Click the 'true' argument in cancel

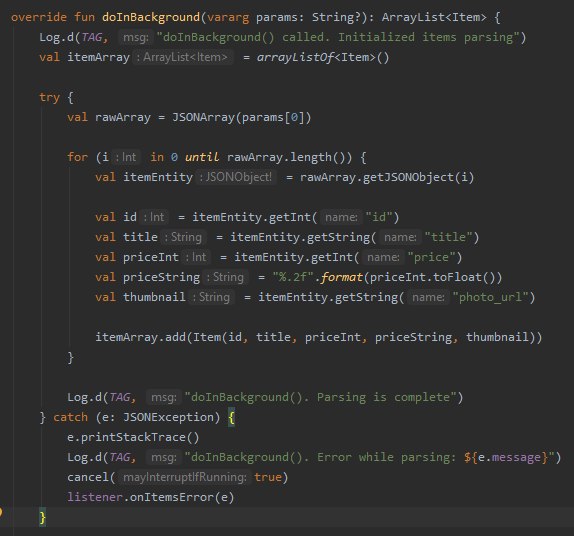[x=268, y=477]
